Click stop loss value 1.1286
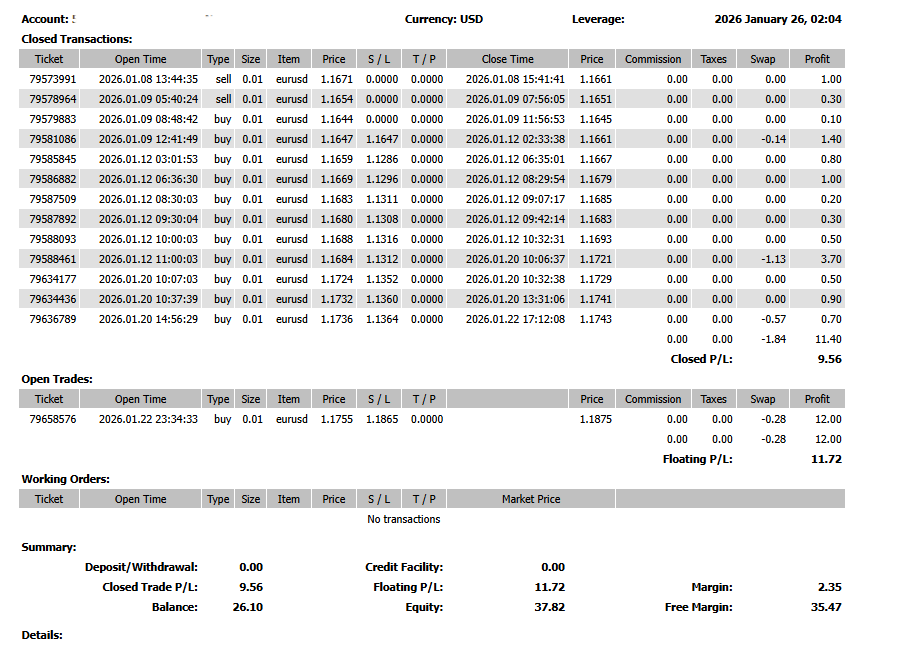 [382, 159]
